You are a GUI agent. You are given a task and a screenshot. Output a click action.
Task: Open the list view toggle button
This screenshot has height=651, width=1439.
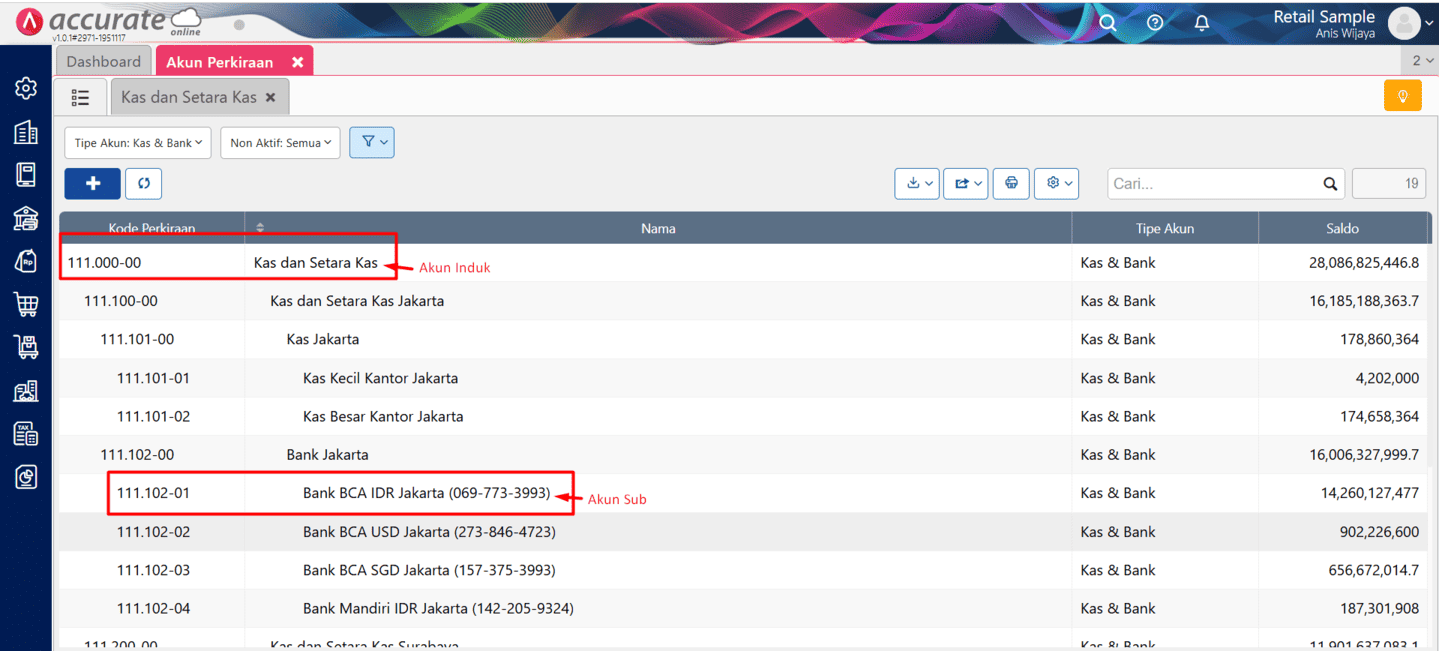click(81, 97)
